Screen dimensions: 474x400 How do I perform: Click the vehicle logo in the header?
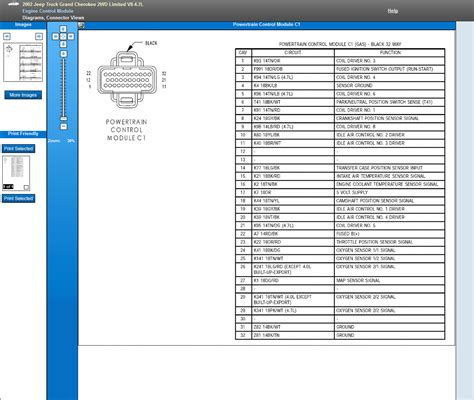pos(14,4)
